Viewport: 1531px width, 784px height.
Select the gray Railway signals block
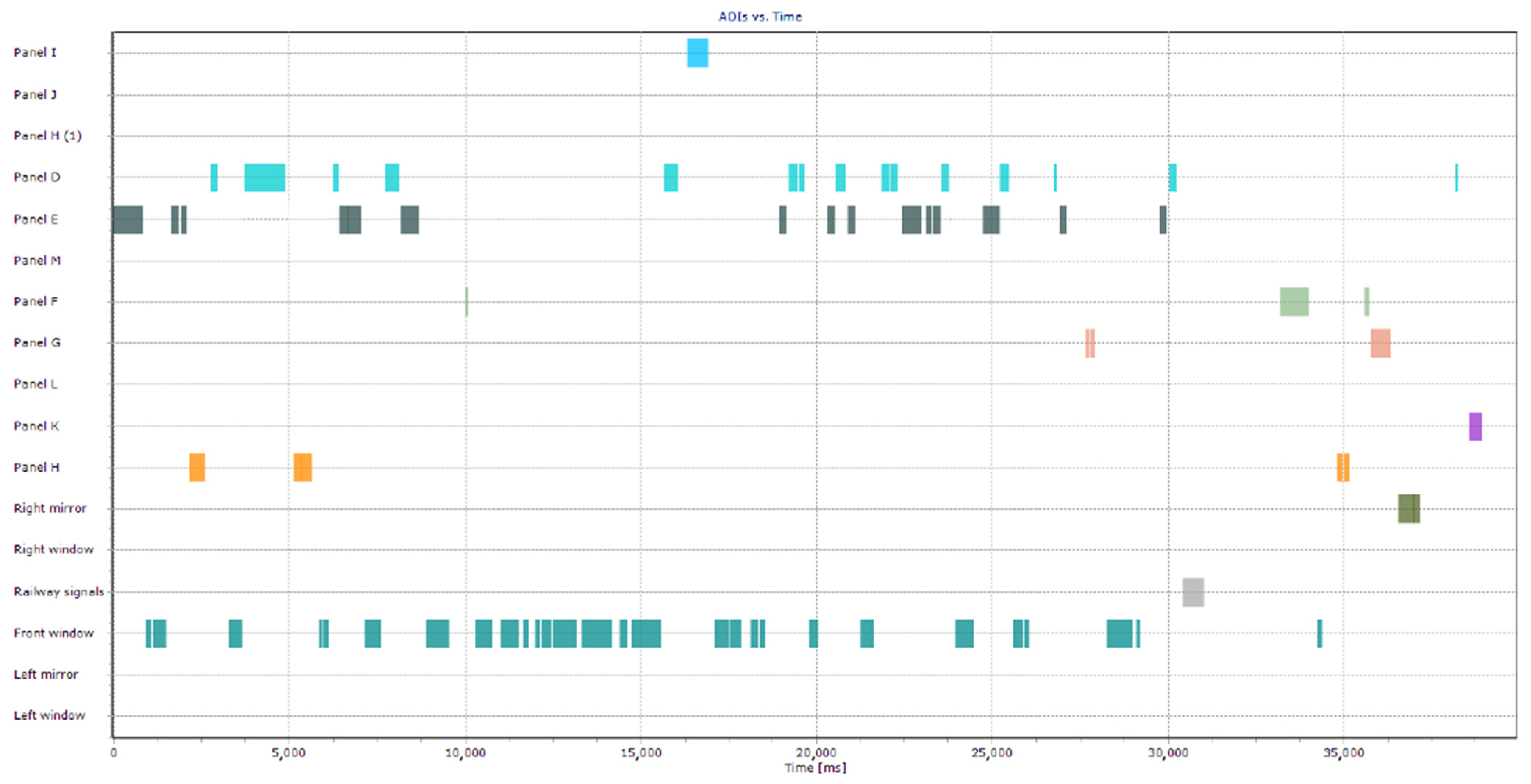(x=1193, y=592)
